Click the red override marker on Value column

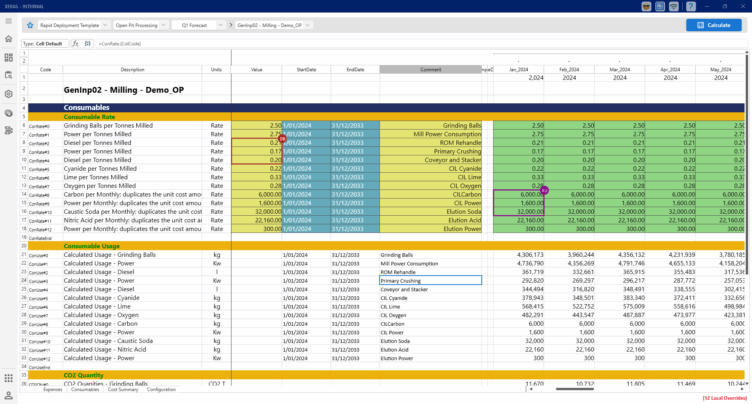tap(282, 139)
